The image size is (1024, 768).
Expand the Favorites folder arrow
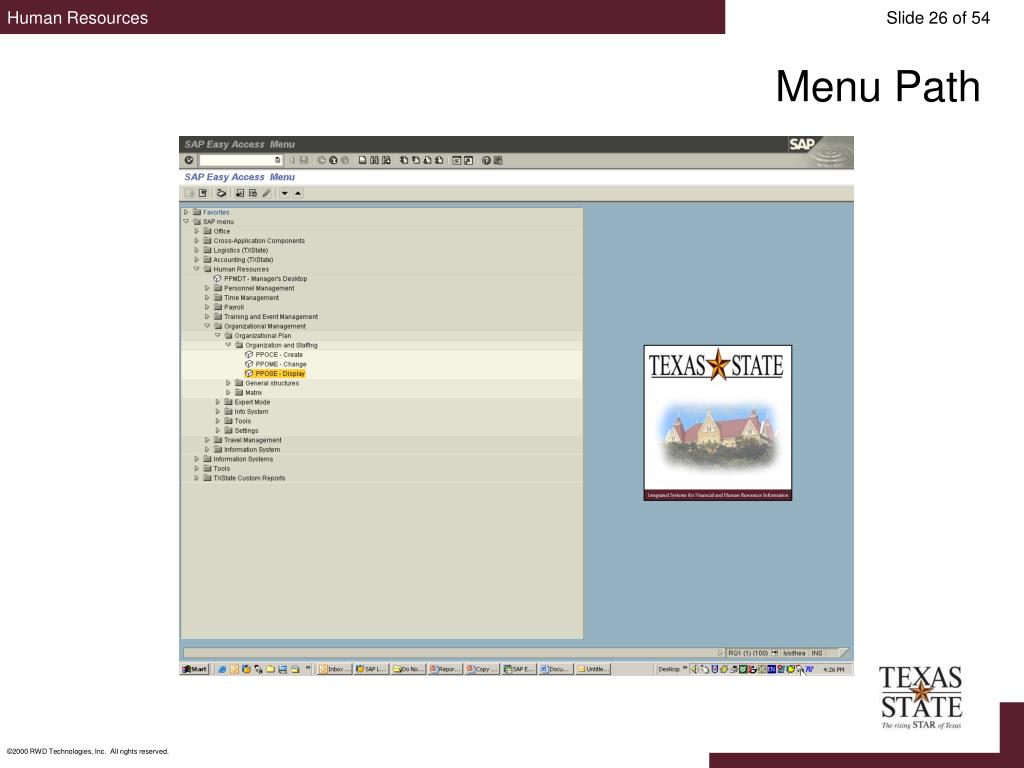coord(186,212)
